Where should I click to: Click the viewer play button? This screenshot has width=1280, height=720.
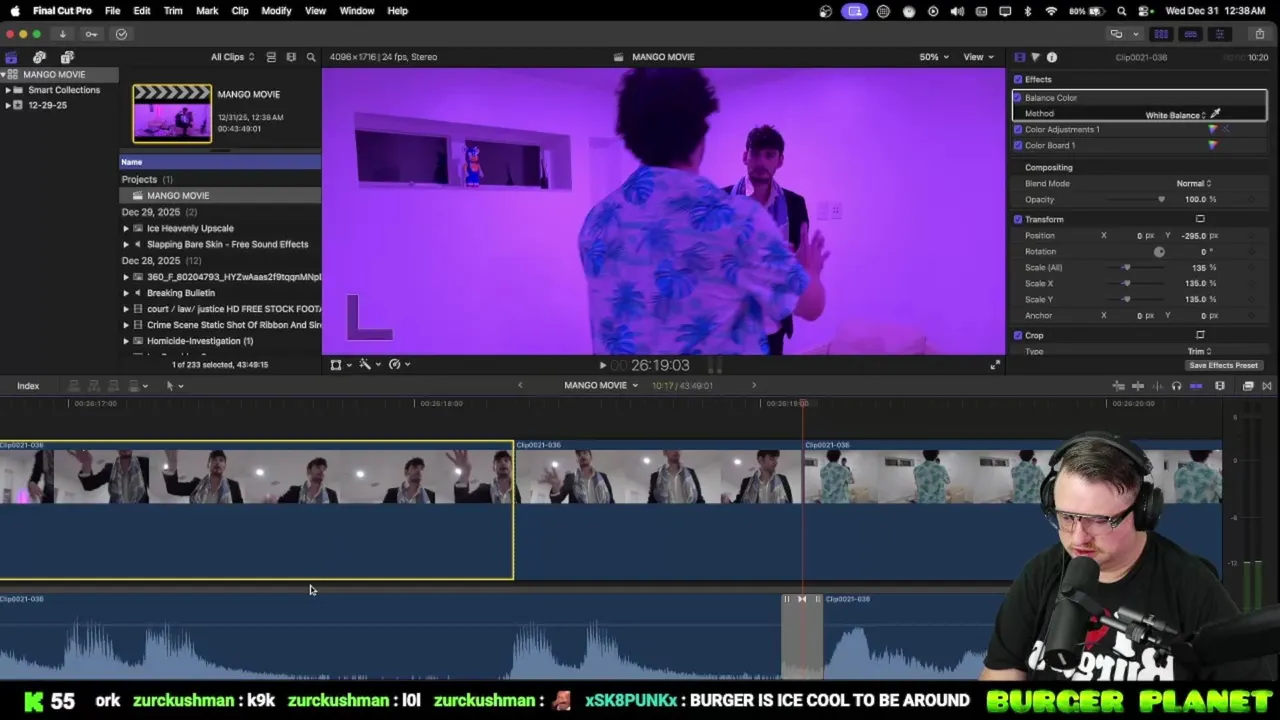[602, 366]
